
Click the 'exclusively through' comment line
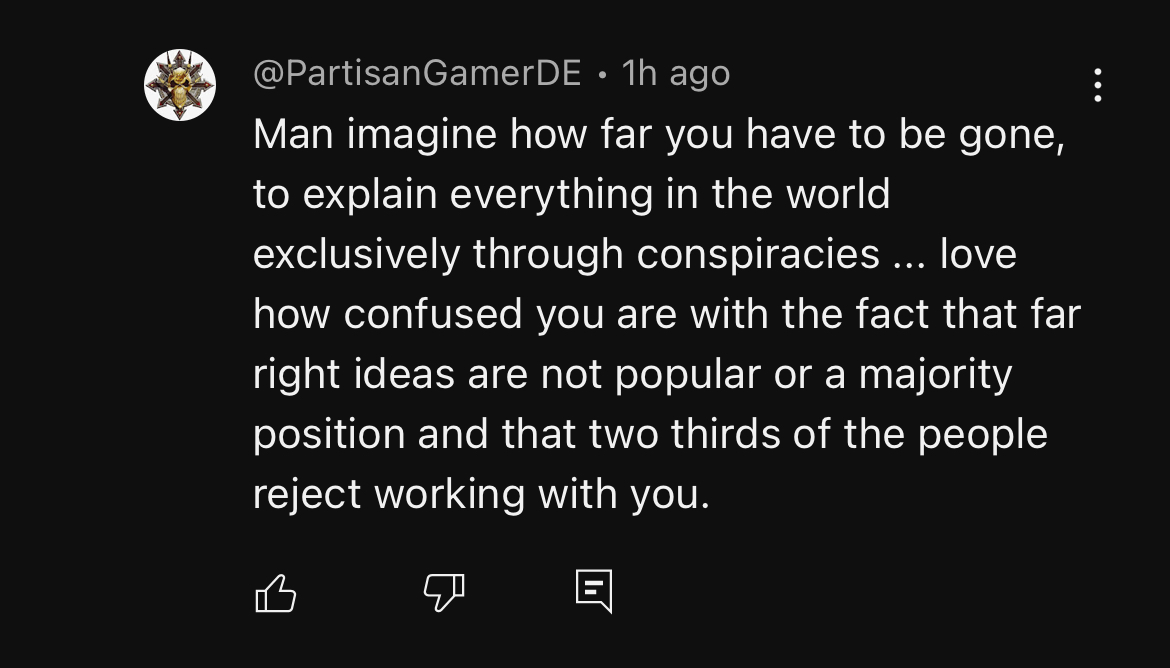click(438, 255)
